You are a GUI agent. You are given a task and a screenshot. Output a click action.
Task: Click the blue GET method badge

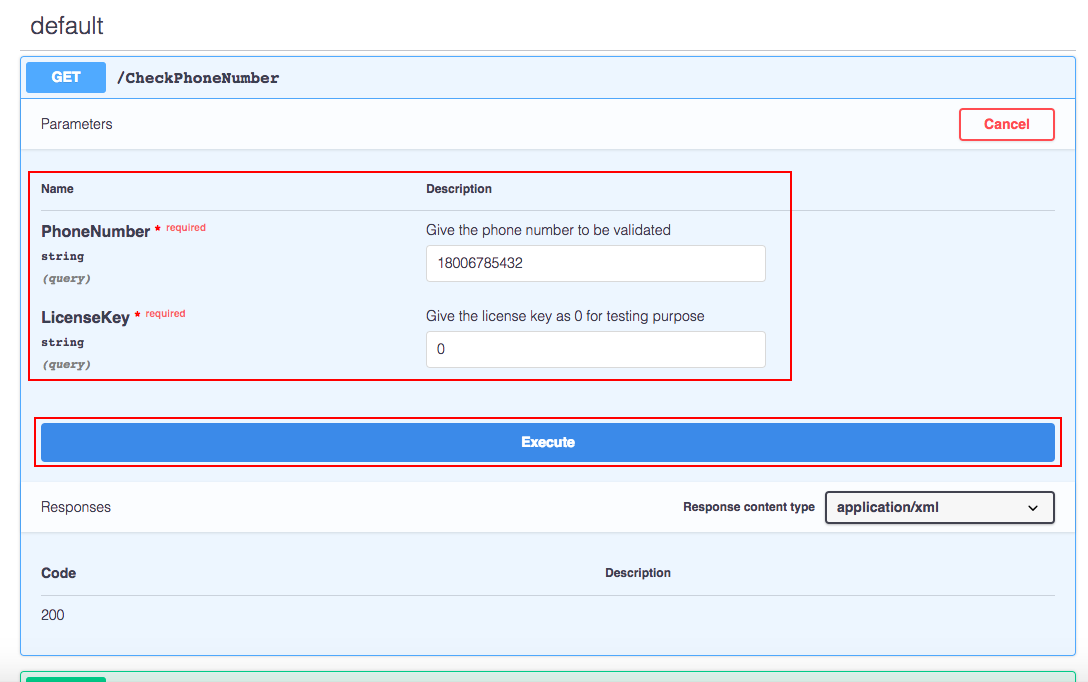65,77
